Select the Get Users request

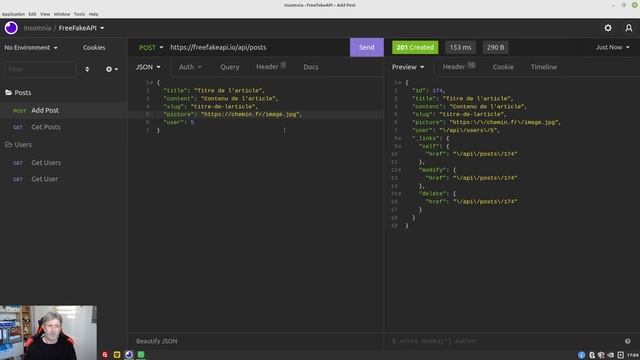[64, 162]
